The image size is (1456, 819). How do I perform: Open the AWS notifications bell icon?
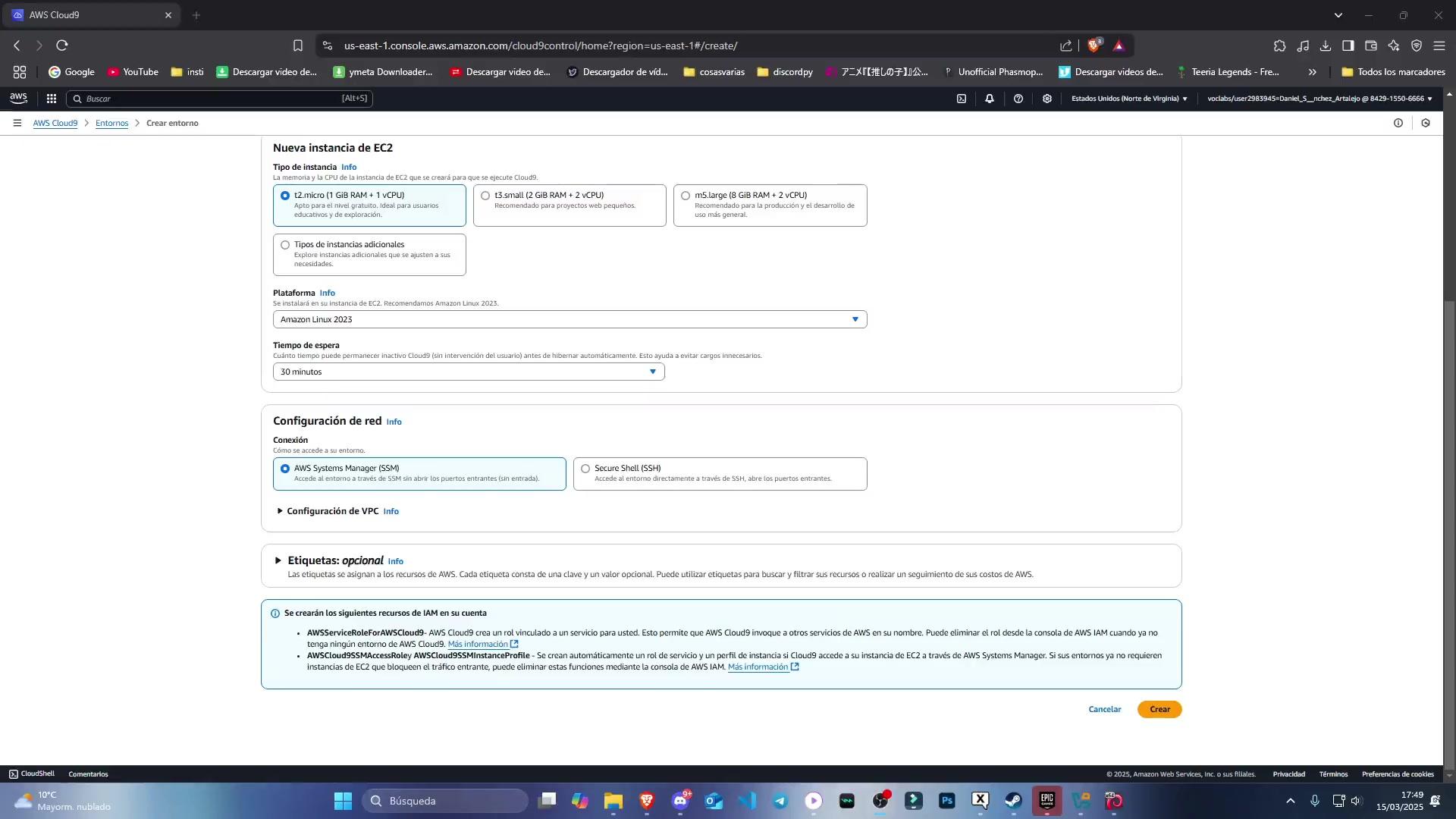(x=990, y=99)
